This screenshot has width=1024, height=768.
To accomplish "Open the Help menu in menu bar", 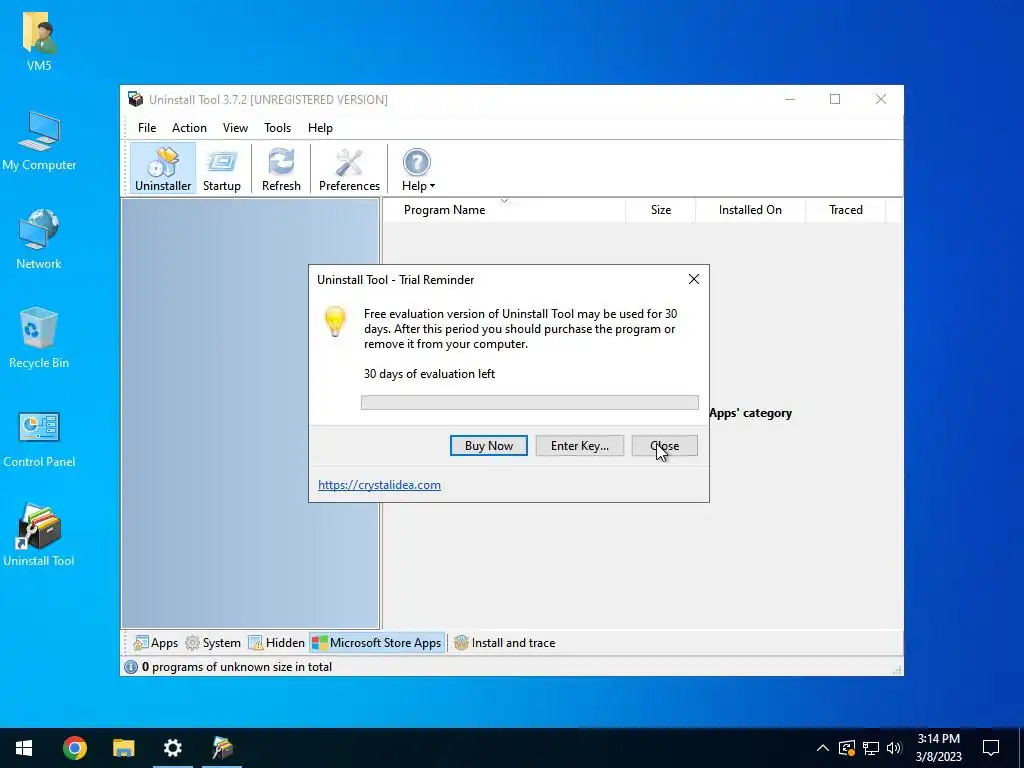I will pos(320,128).
